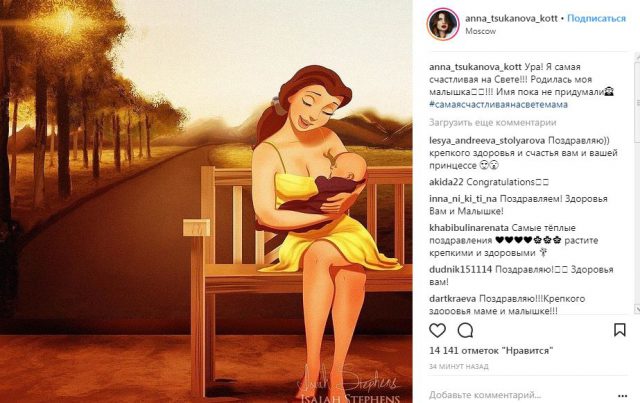The width and height of the screenshot is (640, 403).
Task: Open the Moscow location link
Action: click(480, 31)
